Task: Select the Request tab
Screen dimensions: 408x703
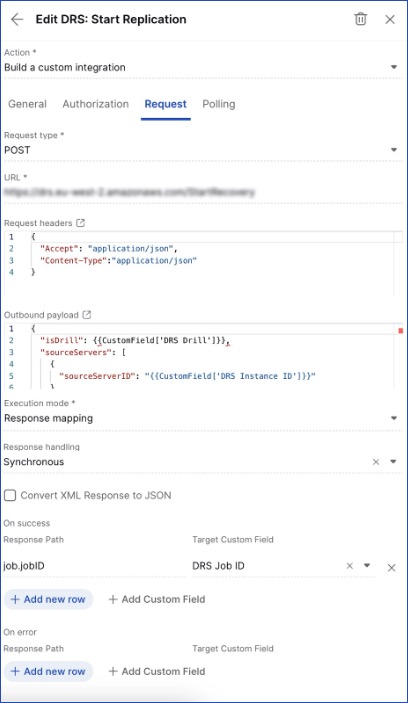Action: tap(165, 104)
